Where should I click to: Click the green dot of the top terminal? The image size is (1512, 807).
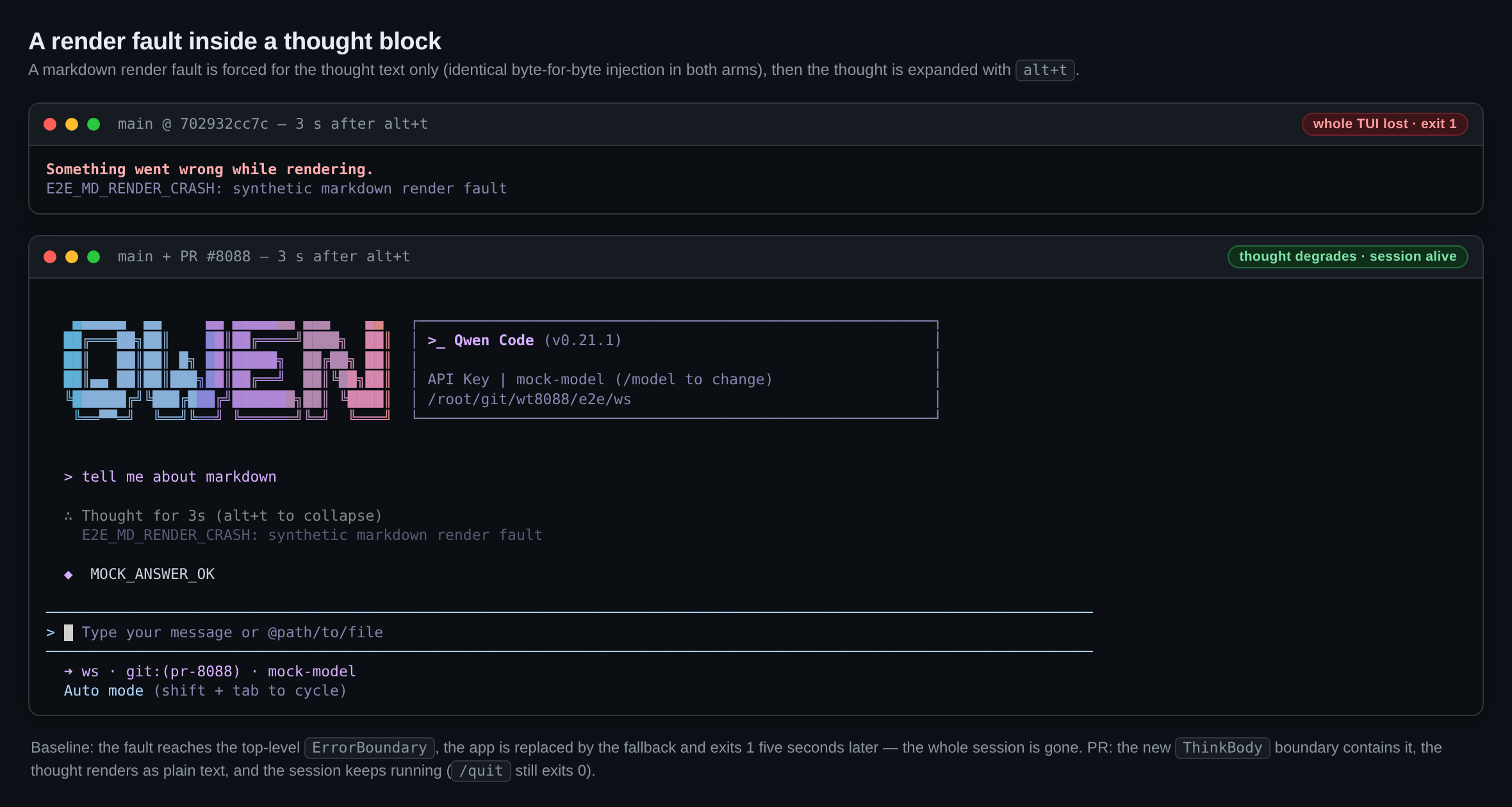(94, 124)
